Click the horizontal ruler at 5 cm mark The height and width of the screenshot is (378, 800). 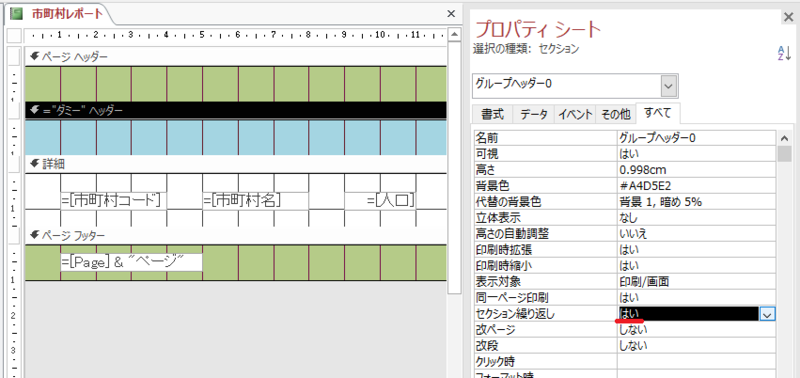point(202,35)
